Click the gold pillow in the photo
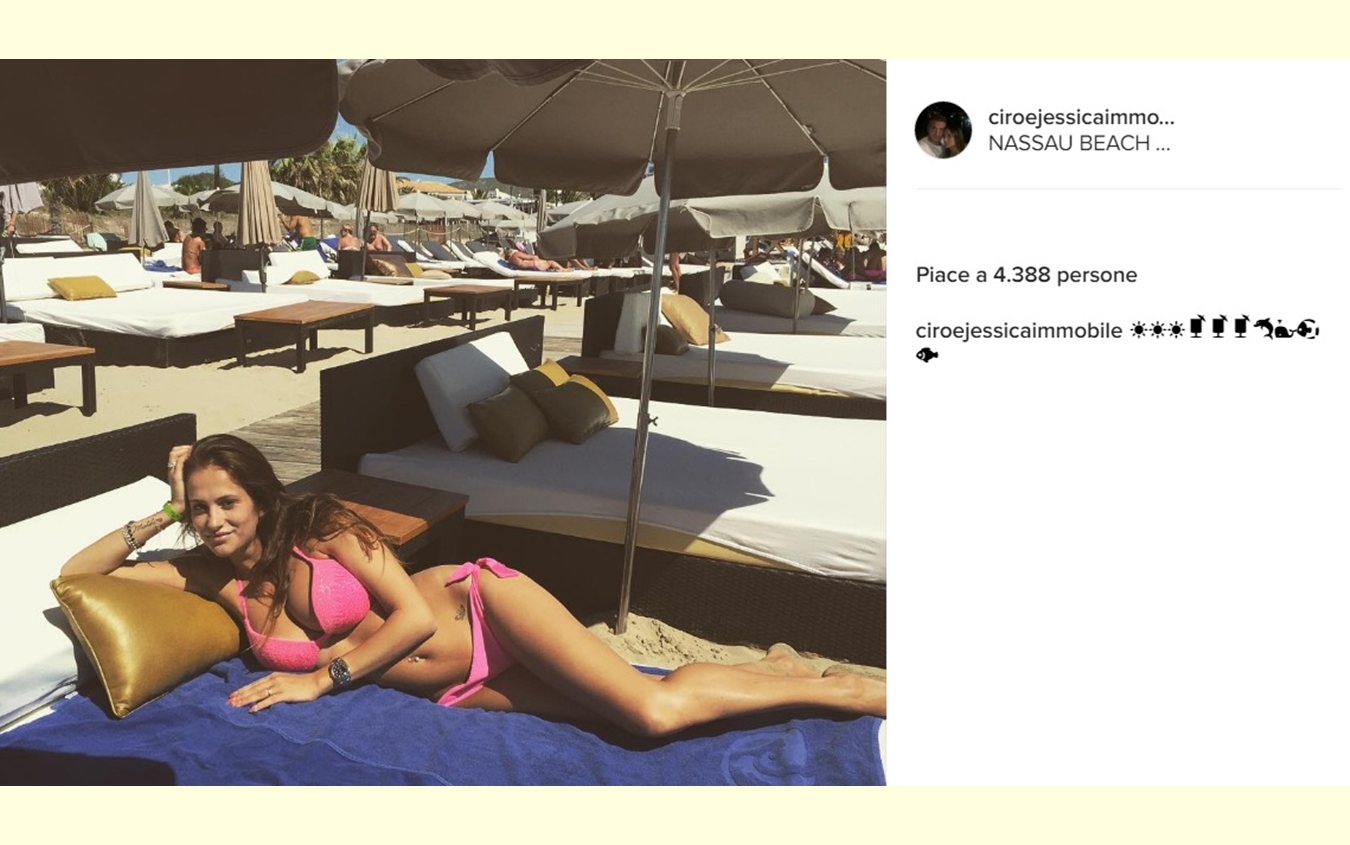 click(145, 640)
